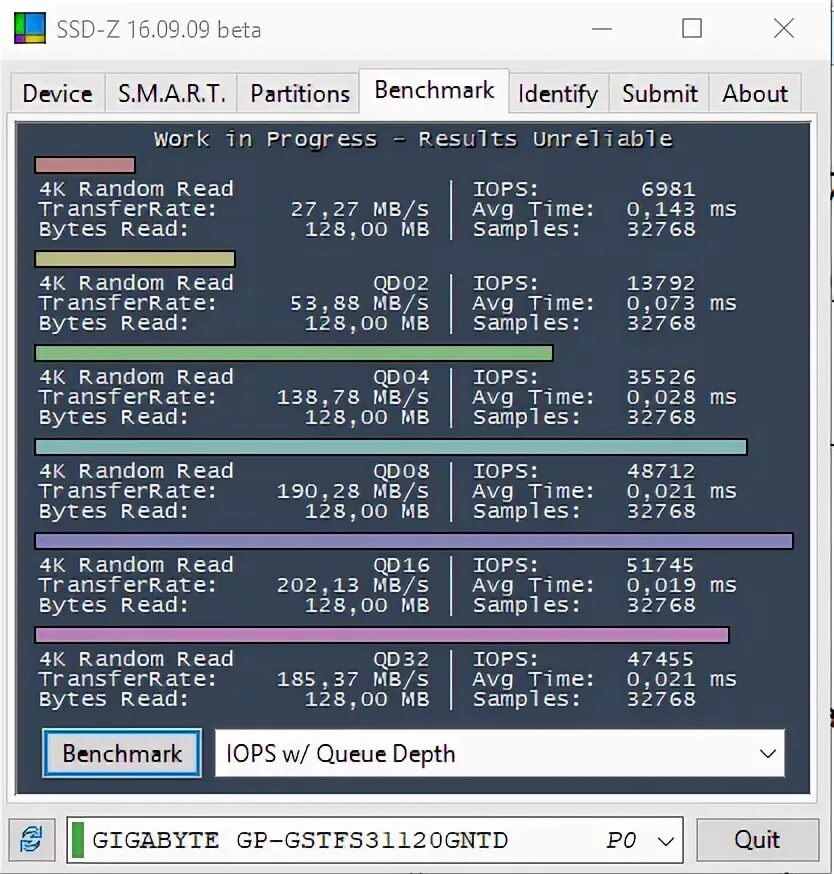
Task: Expand the drive selector chevron
Action: click(x=666, y=841)
